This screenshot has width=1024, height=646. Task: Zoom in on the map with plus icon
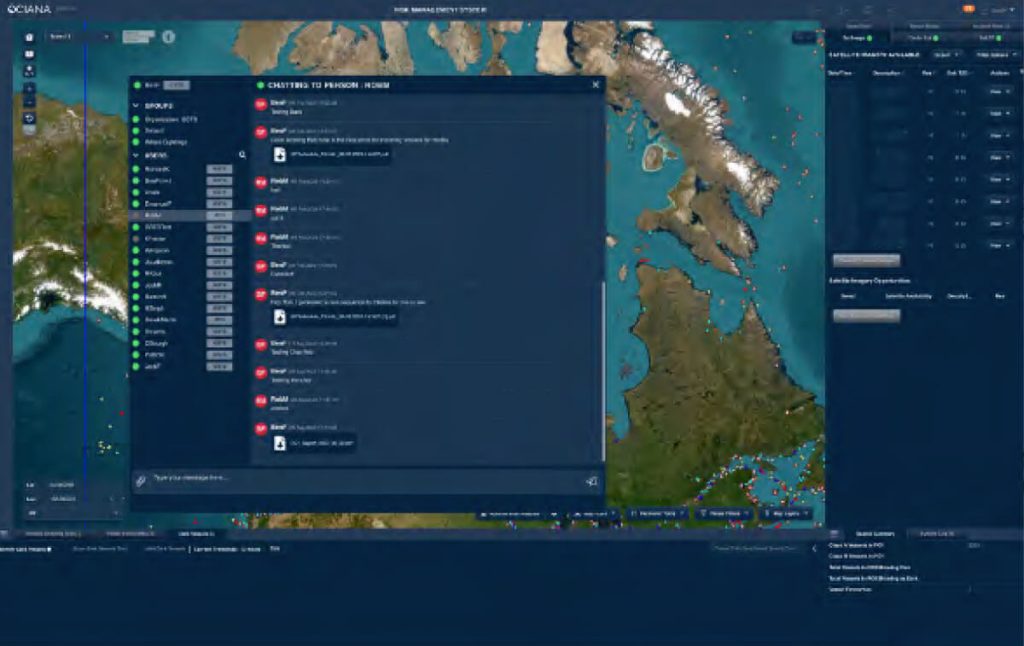[x=29, y=87]
